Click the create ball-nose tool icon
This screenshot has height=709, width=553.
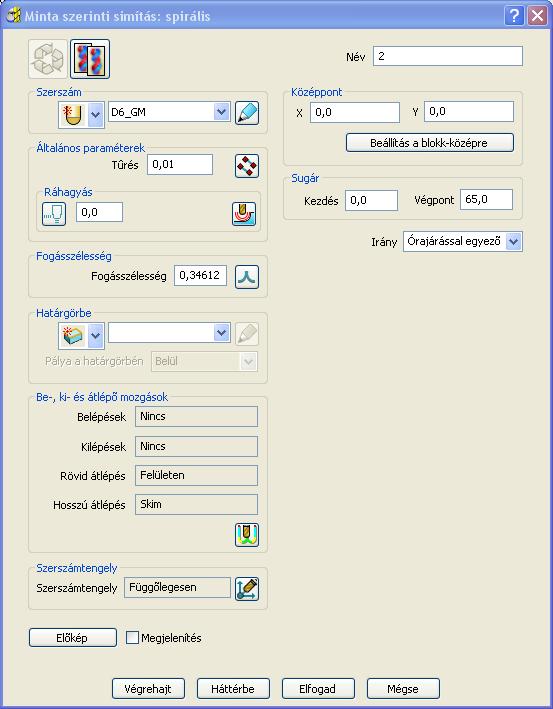73,114
